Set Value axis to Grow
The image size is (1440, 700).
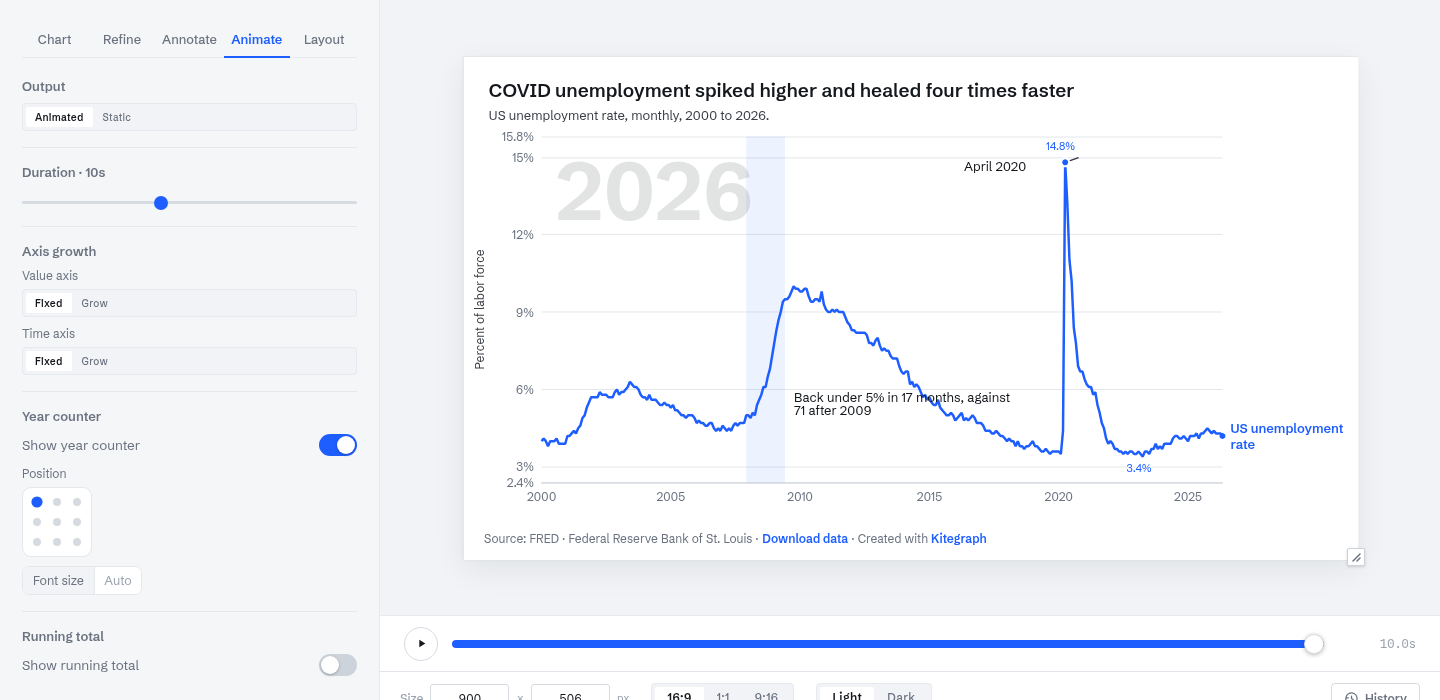click(94, 303)
